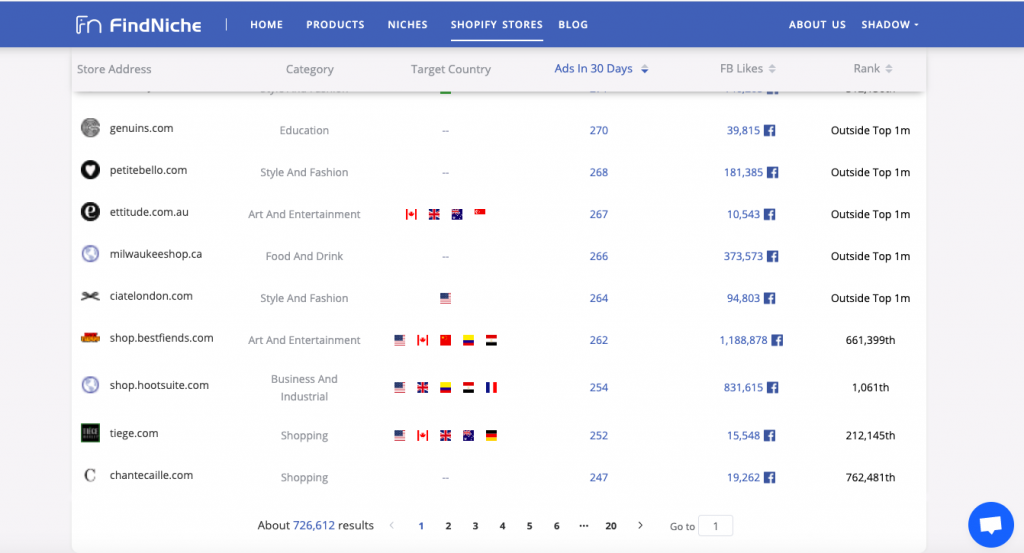This screenshot has height=553, width=1024.
Task: Open Facebook icon for tiege.com
Action: point(770,435)
